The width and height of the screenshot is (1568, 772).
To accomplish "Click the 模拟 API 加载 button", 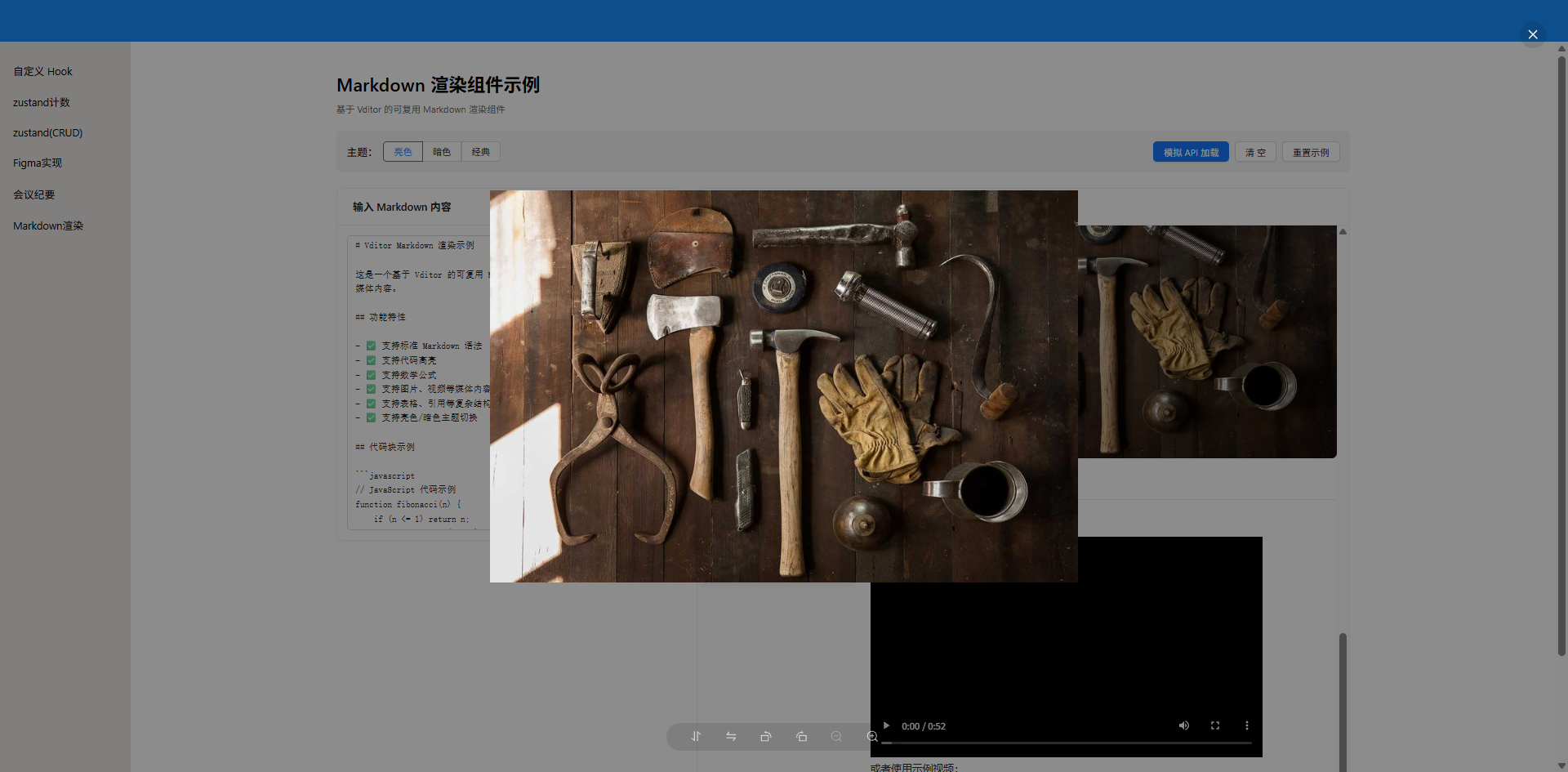I will 1191,152.
